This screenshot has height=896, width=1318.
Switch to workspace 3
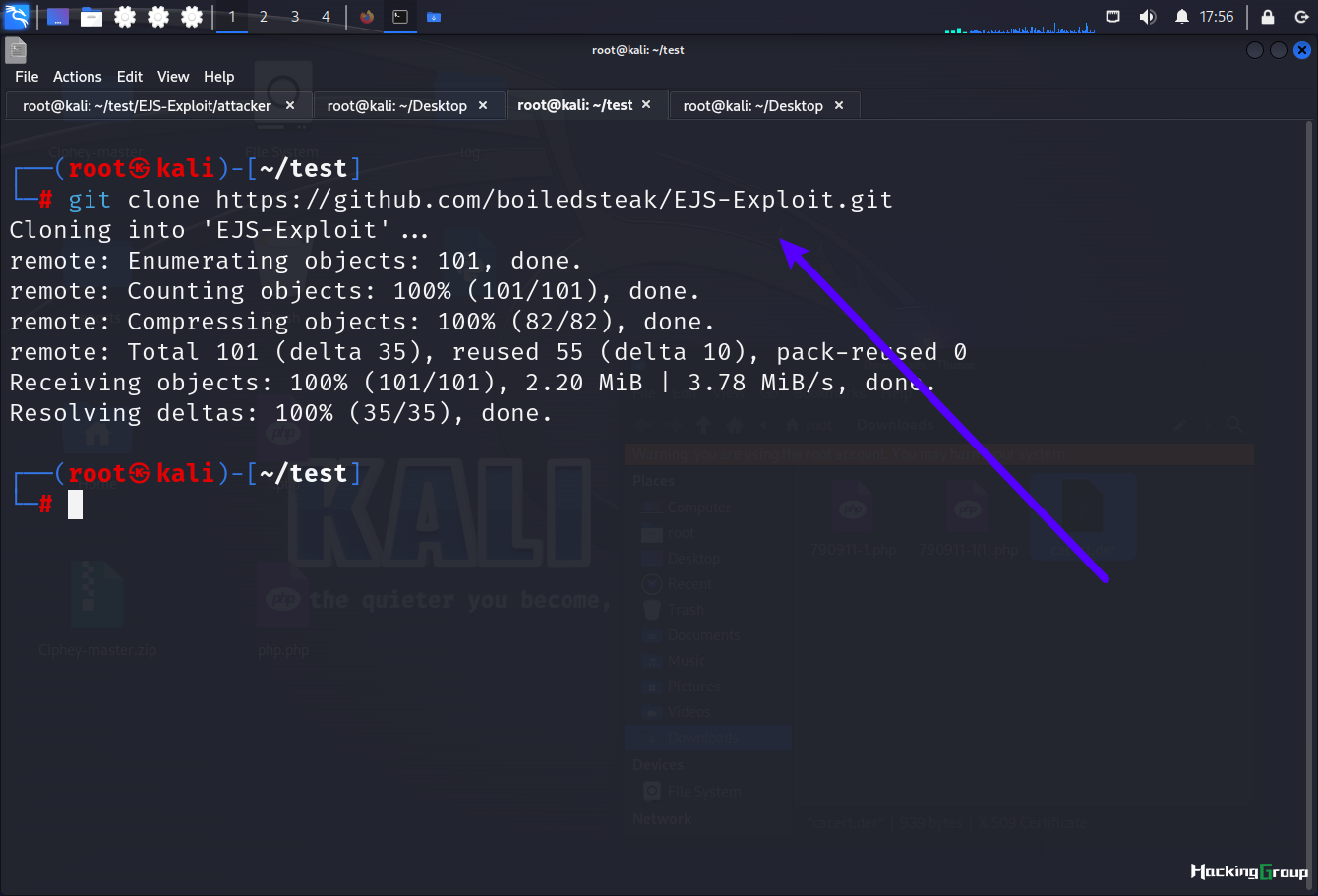pyautogui.click(x=295, y=17)
